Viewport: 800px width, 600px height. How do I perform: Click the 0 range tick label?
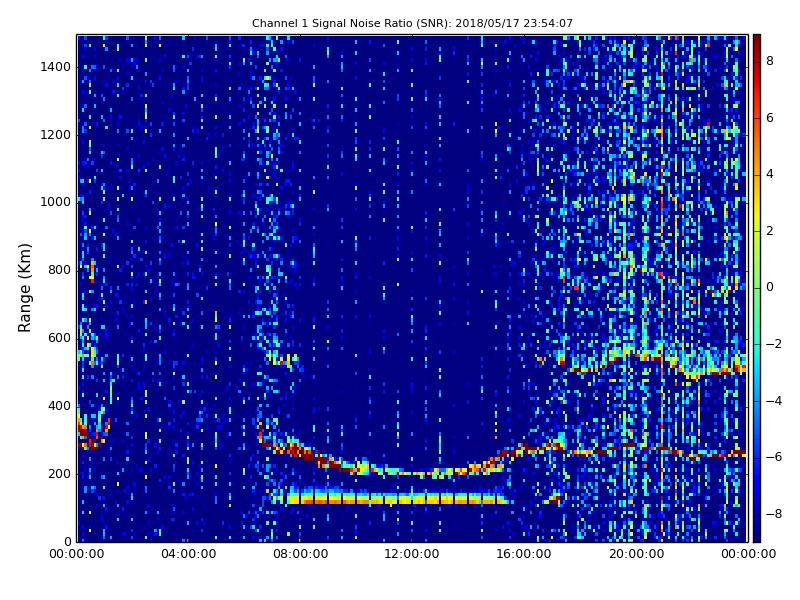(x=67, y=541)
